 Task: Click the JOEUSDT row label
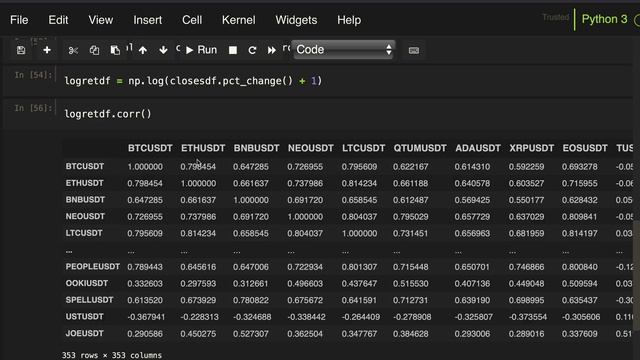[84, 333]
